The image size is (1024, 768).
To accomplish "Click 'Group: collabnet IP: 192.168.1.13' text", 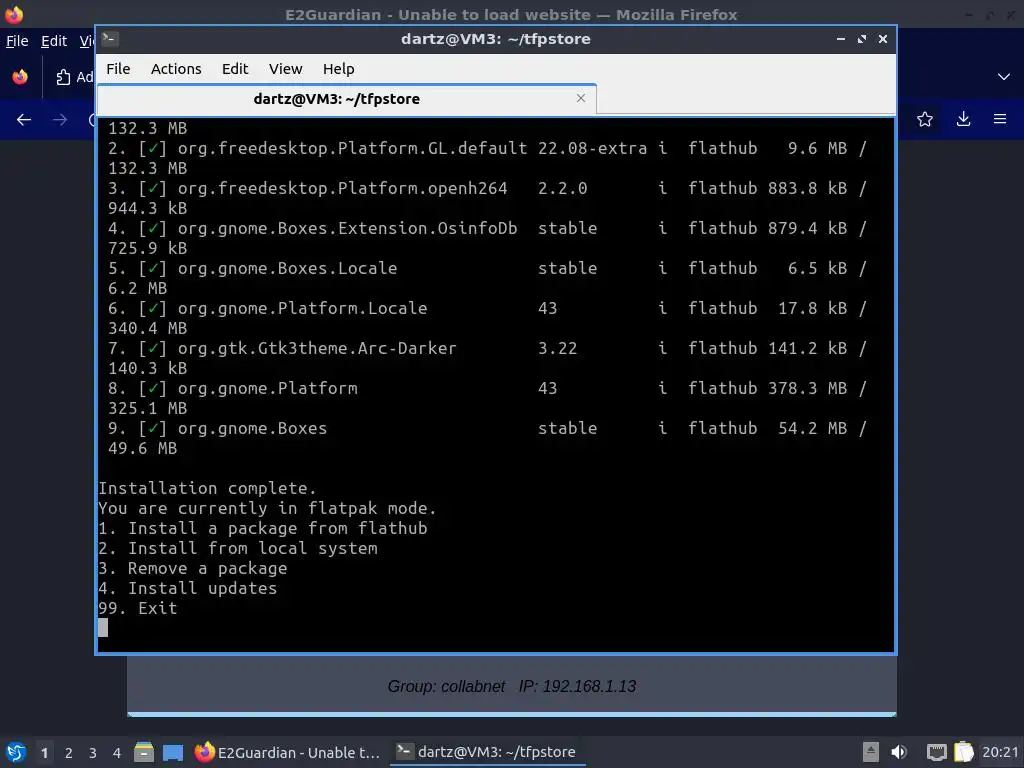I will pos(511,686).
